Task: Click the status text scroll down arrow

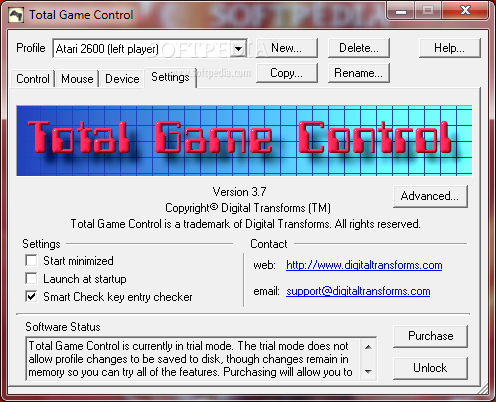Action: [x=368, y=371]
